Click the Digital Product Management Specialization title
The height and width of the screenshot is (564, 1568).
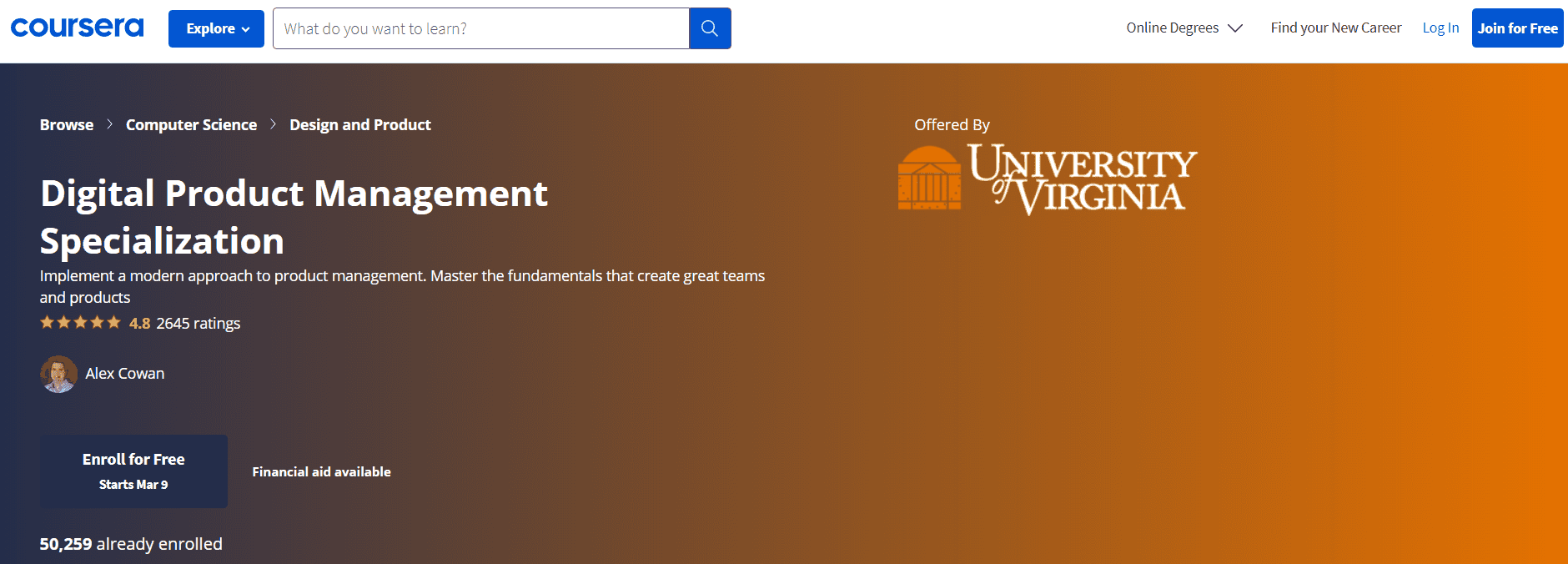[x=294, y=217]
